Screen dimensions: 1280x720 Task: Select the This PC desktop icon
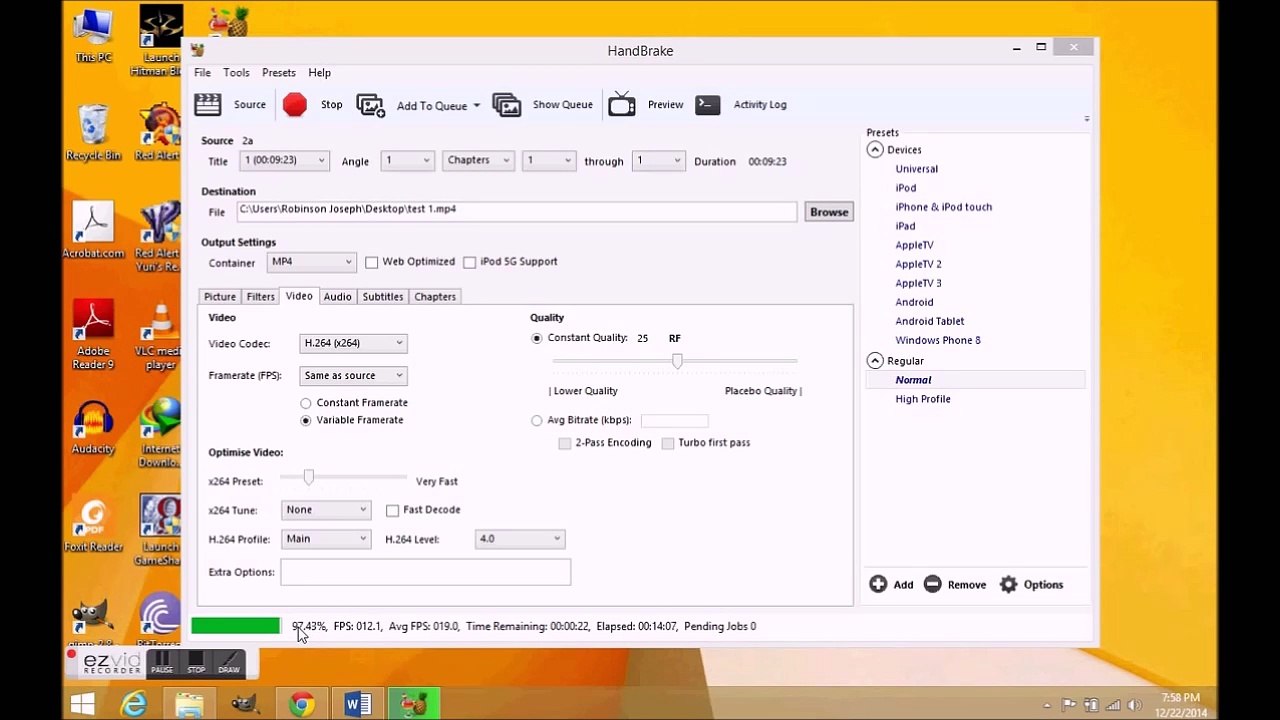click(94, 34)
